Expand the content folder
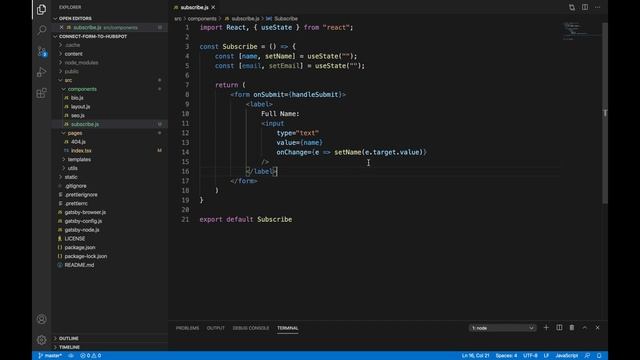 coord(73,54)
